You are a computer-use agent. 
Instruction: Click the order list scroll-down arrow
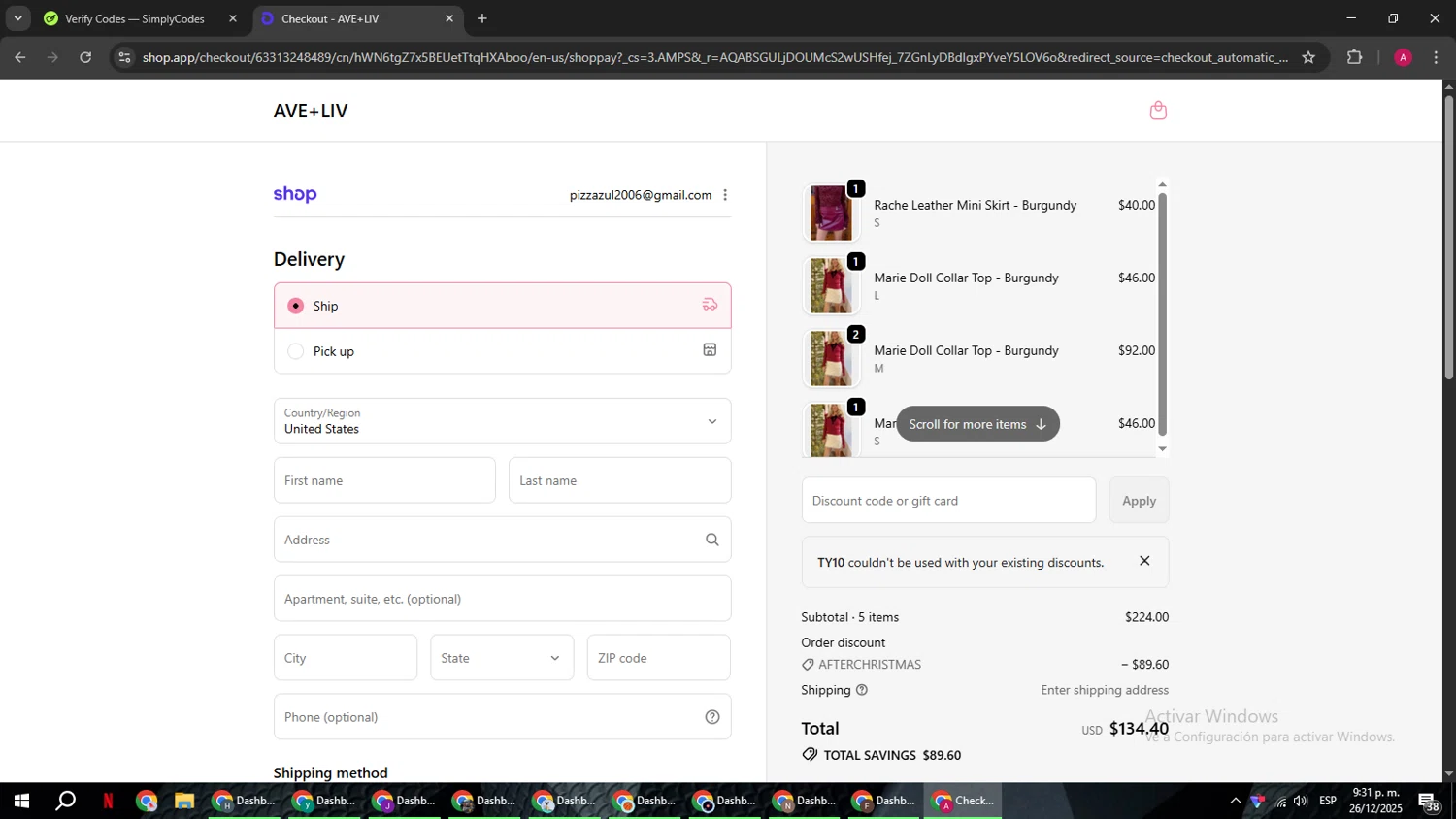pyautogui.click(x=1162, y=449)
